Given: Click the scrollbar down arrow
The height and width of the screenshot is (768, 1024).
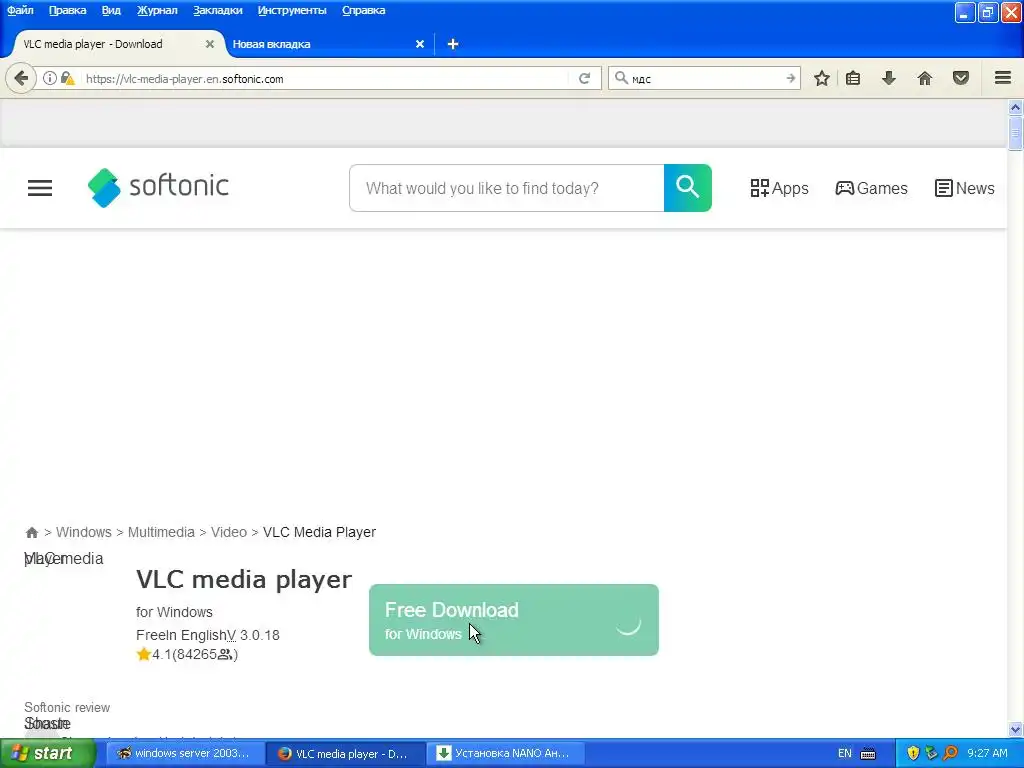Looking at the screenshot, I should (1015, 729).
